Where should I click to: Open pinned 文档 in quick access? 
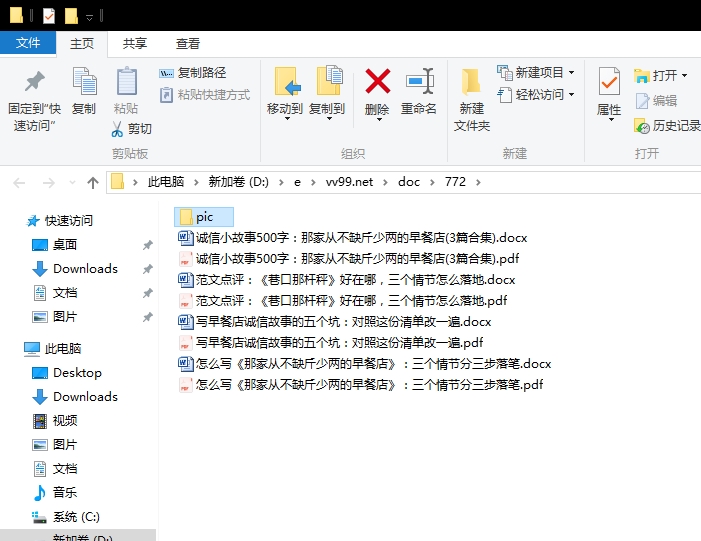pyautogui.click(x=55, y=293)
